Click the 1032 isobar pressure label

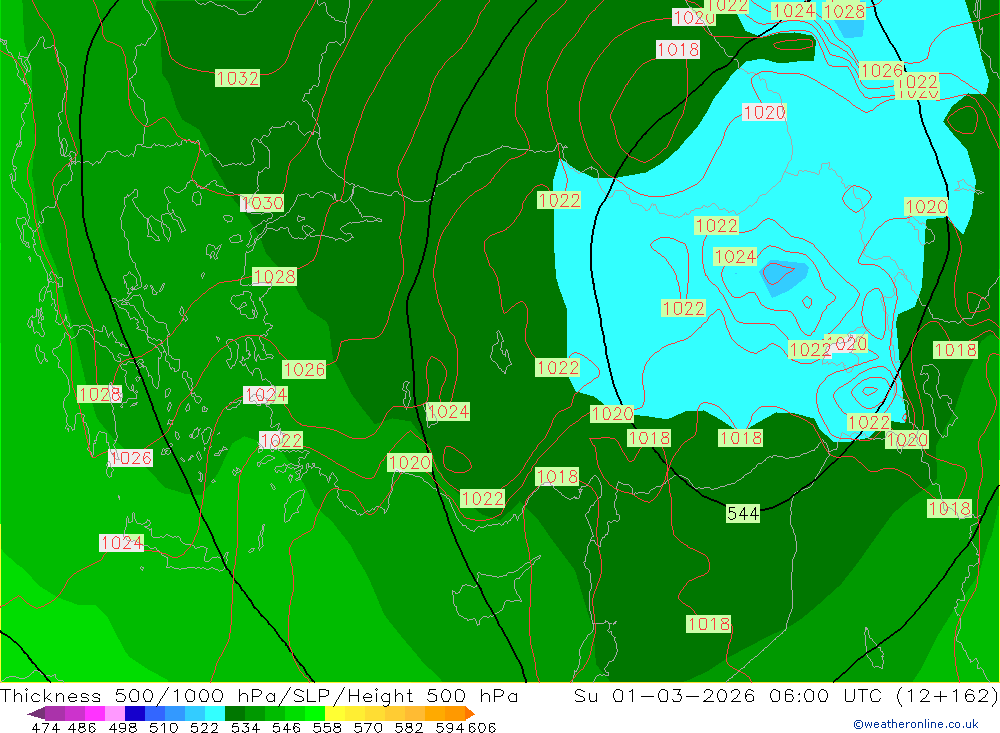click(x=237, y=78)
